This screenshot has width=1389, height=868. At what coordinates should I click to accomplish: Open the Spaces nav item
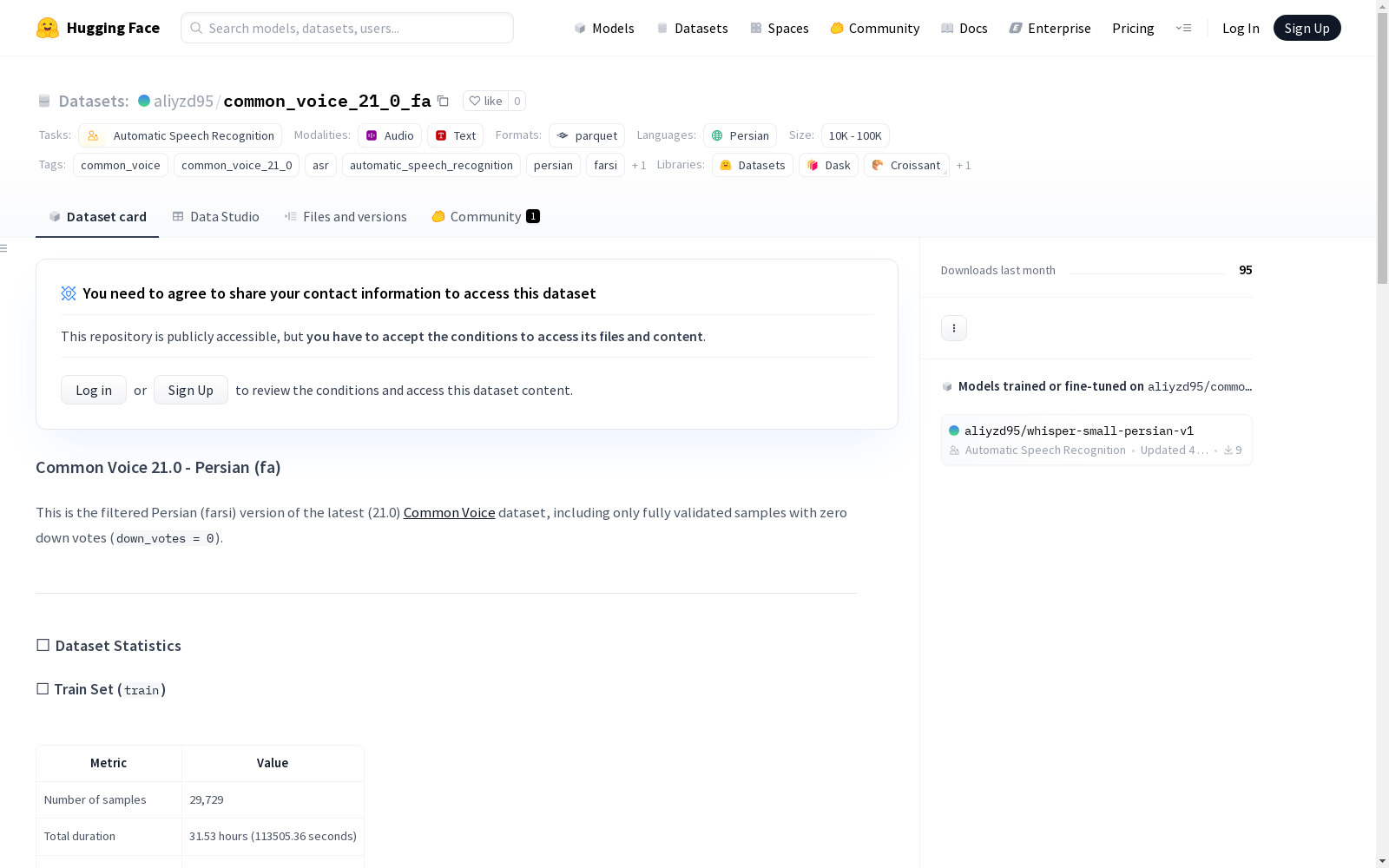tap(780, 28)
